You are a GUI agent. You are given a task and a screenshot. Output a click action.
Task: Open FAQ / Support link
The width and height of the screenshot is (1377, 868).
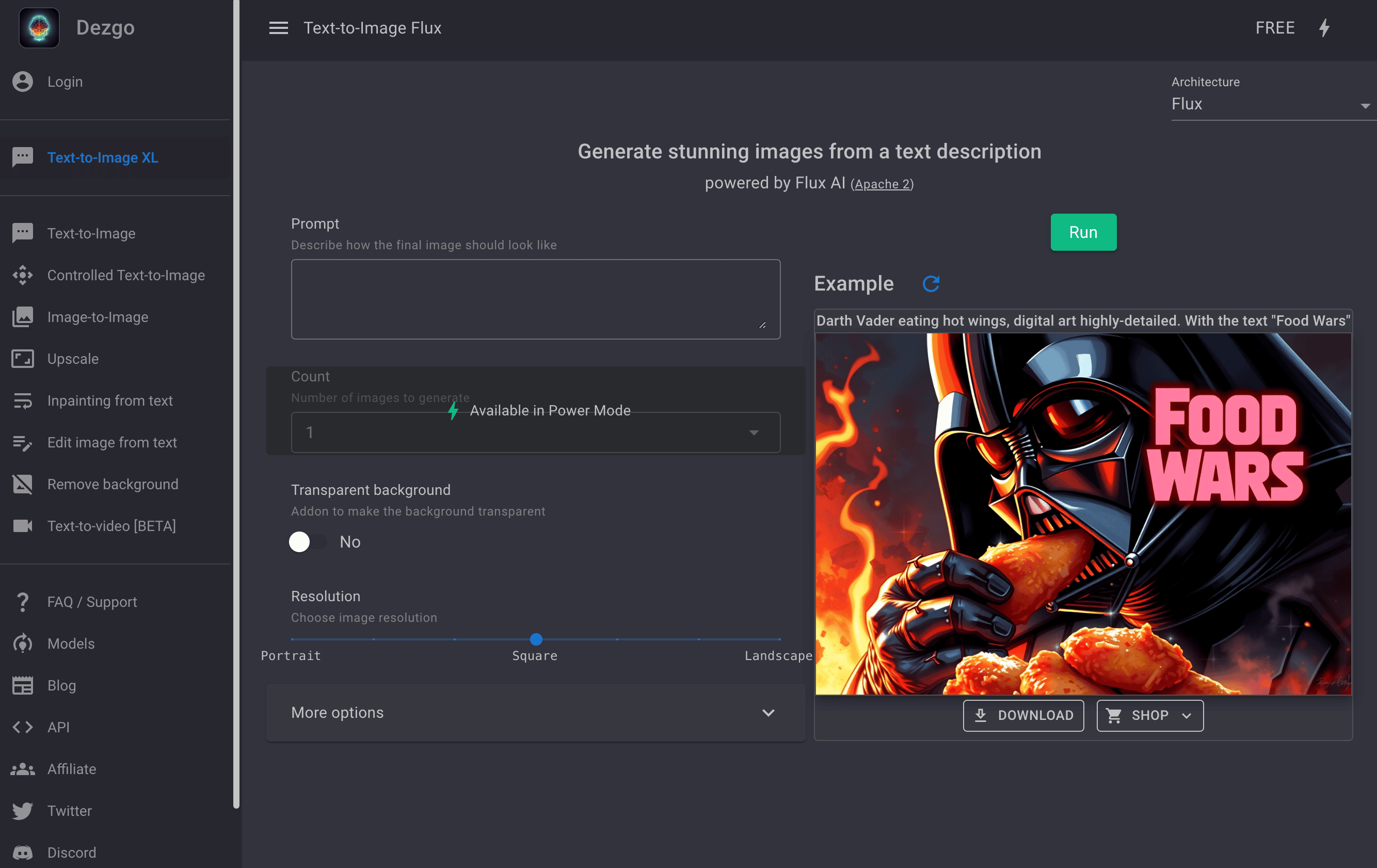pos(115,602)
